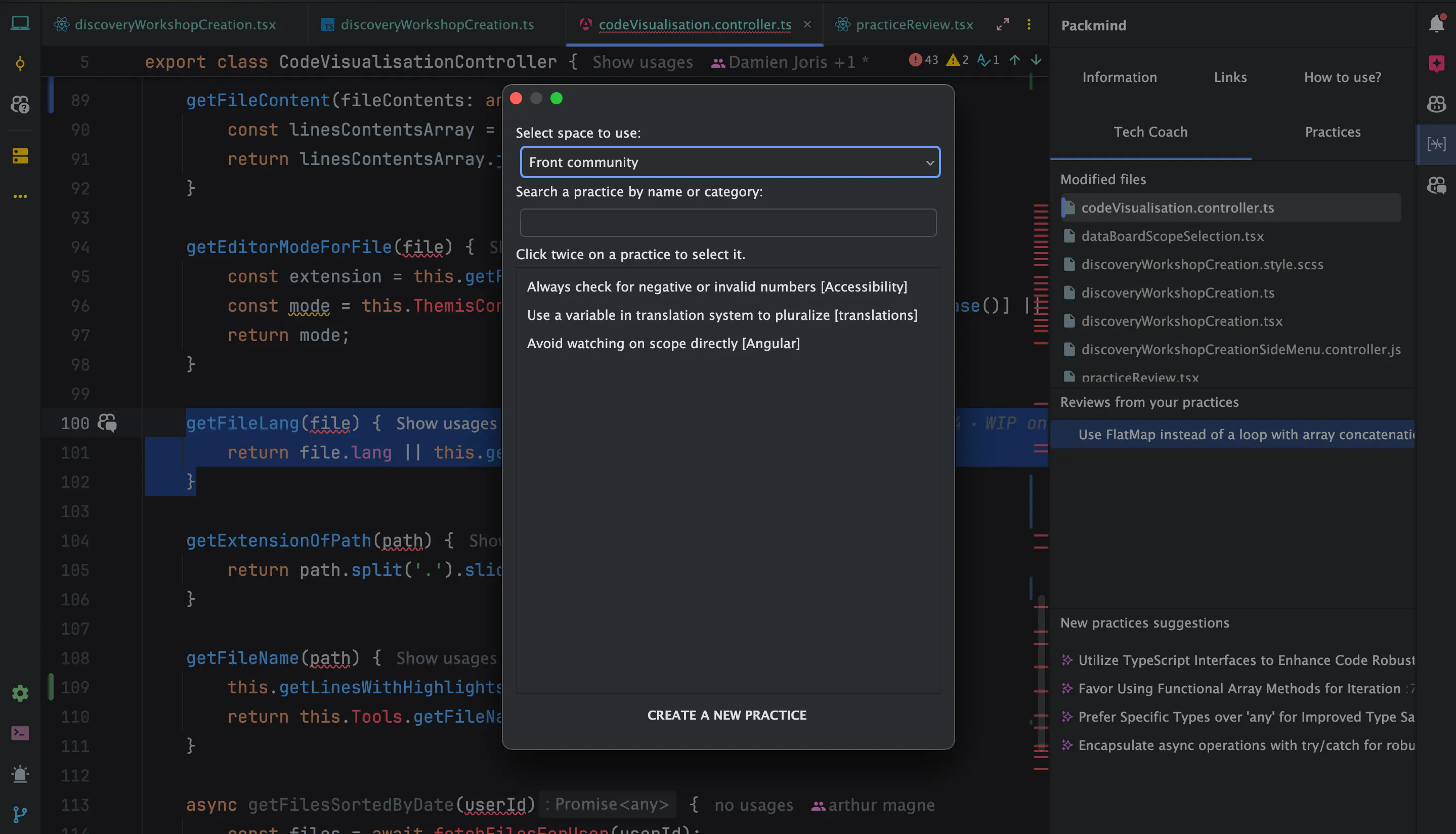The image size is (1456, 834).
Task: Open the left sidebar Packmind faces icon
Action: point(20,104)
